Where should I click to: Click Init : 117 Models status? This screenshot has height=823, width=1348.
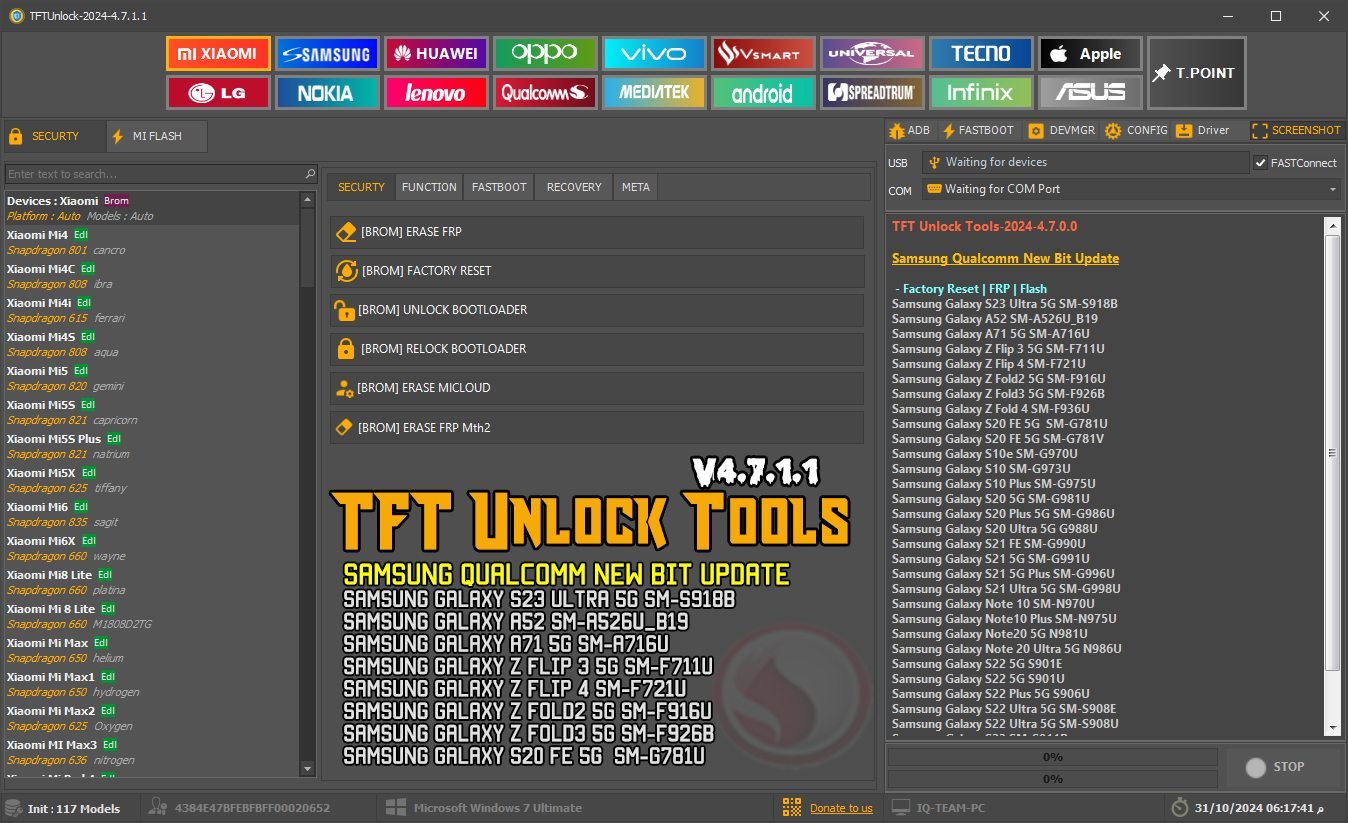[62, 808]
